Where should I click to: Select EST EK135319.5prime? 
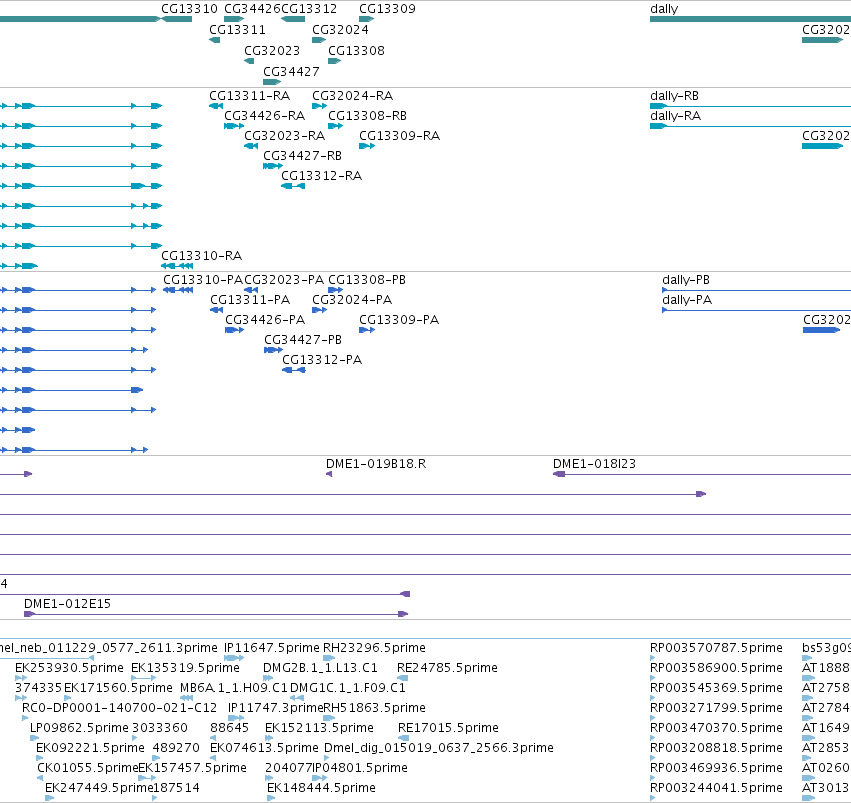pos(185,668)
